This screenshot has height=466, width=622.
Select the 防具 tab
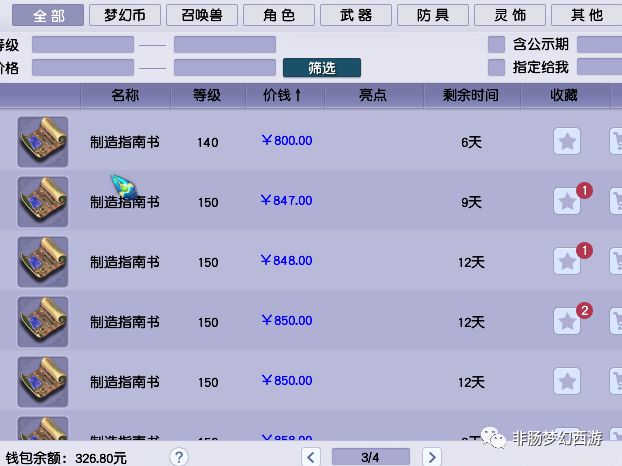click(x=433, y=15)
